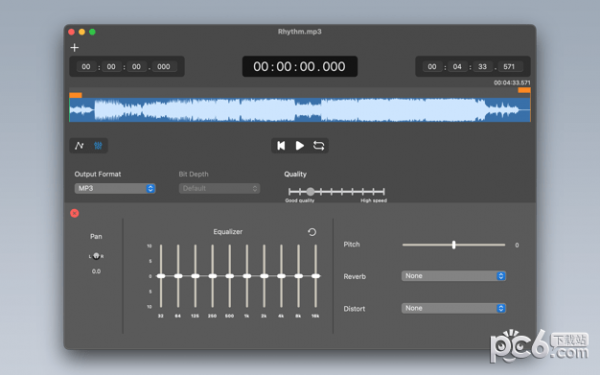Open the Bit Depth Default dropdown
Screen dimensions: 600x375
click(x=219, y=188)
